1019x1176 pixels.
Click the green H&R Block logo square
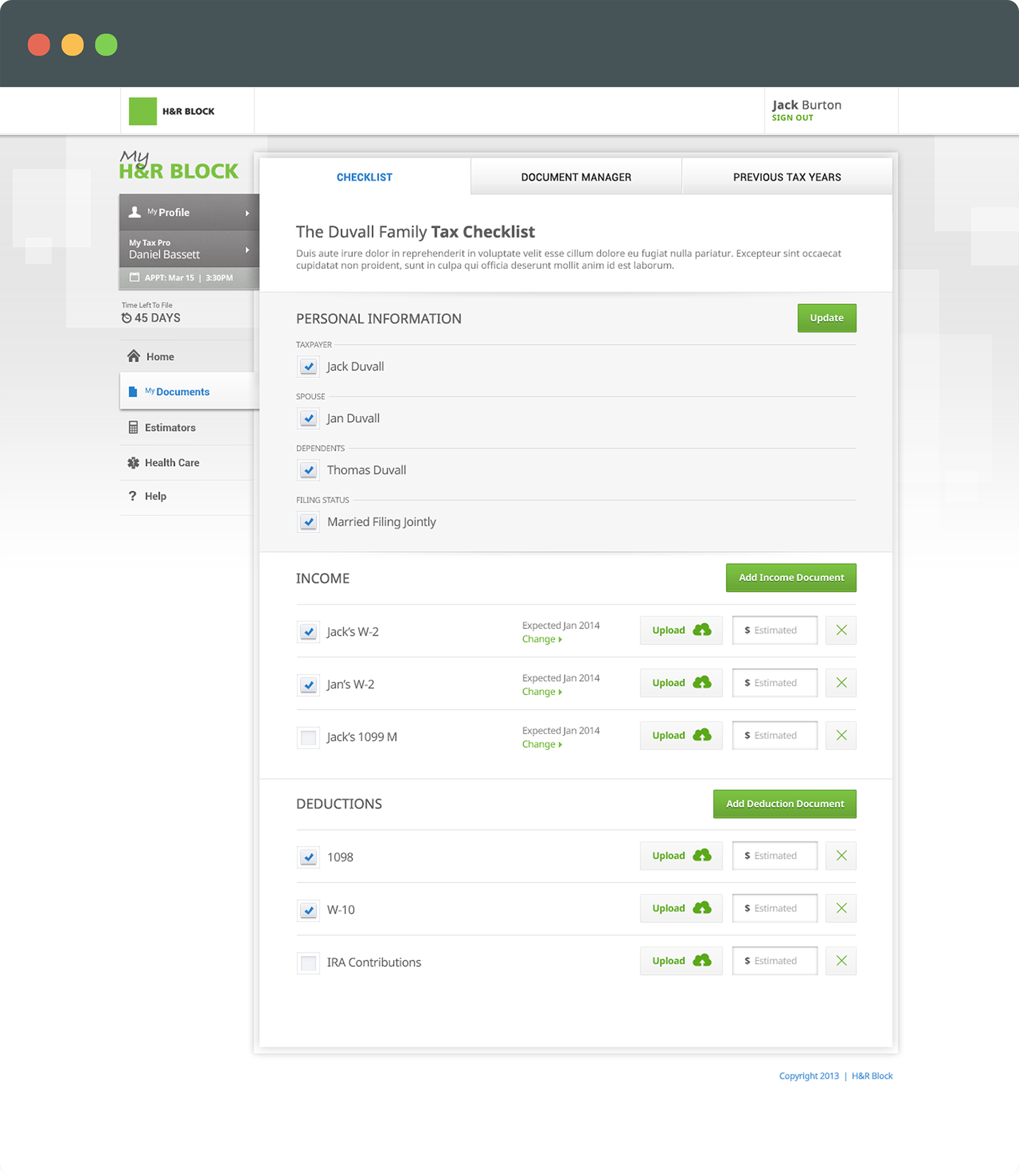pyautogui.click(x=143, y=112)
